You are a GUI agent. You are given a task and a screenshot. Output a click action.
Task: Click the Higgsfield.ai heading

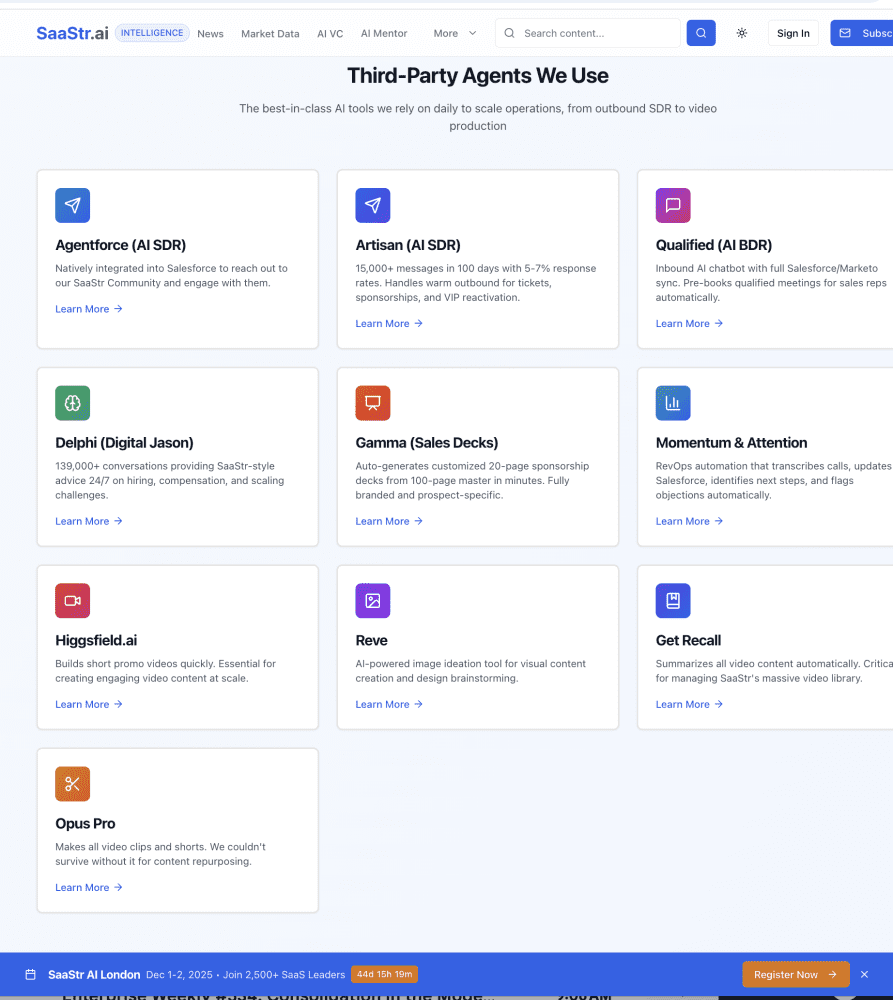pyautogui.click(x=96, y=640)
